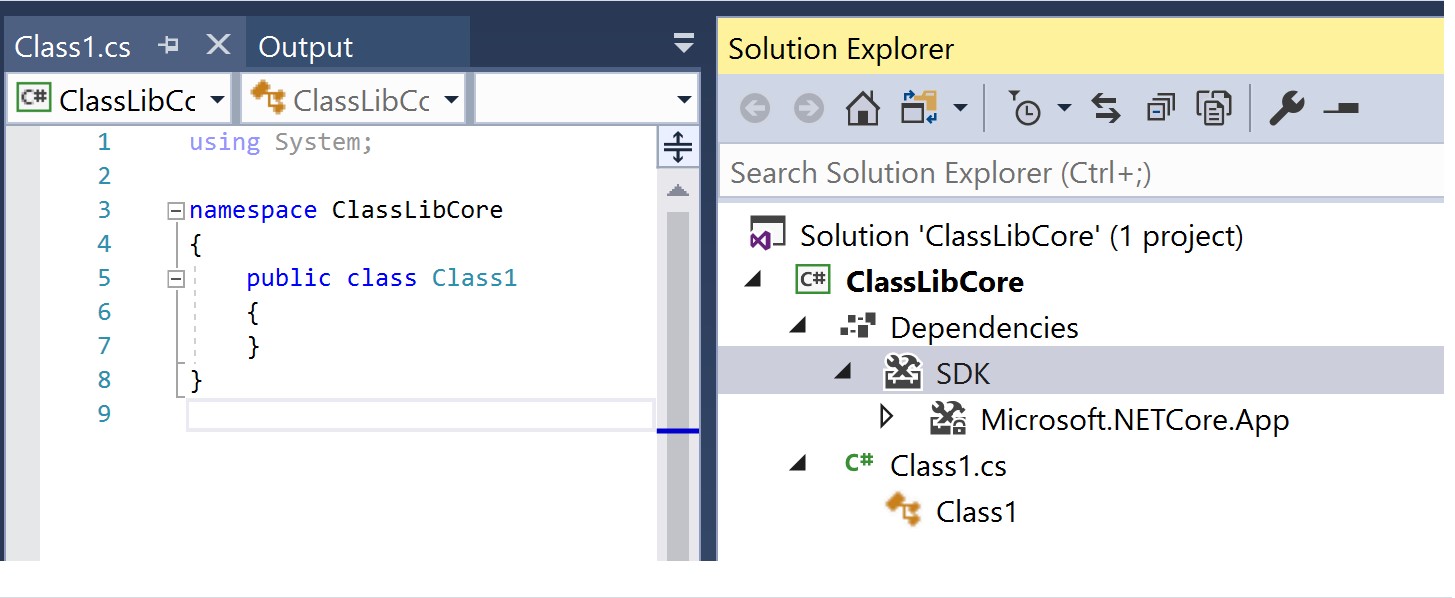Click the Dependencies icon
This screenshot has height=598, width=1455.
pos(858,327)
